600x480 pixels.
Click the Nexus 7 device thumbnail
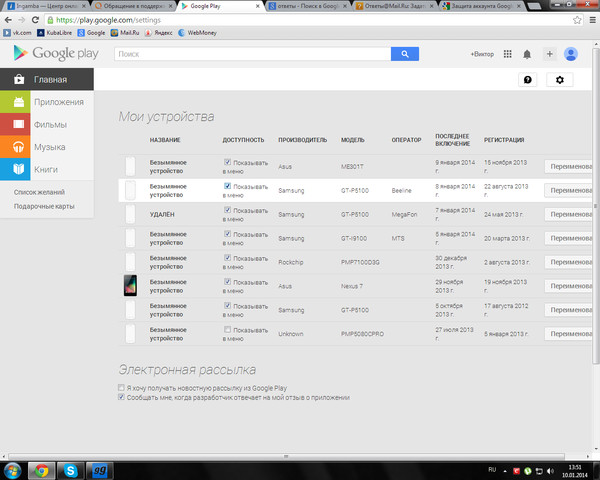pyautogui.click(x=130, y=286)
